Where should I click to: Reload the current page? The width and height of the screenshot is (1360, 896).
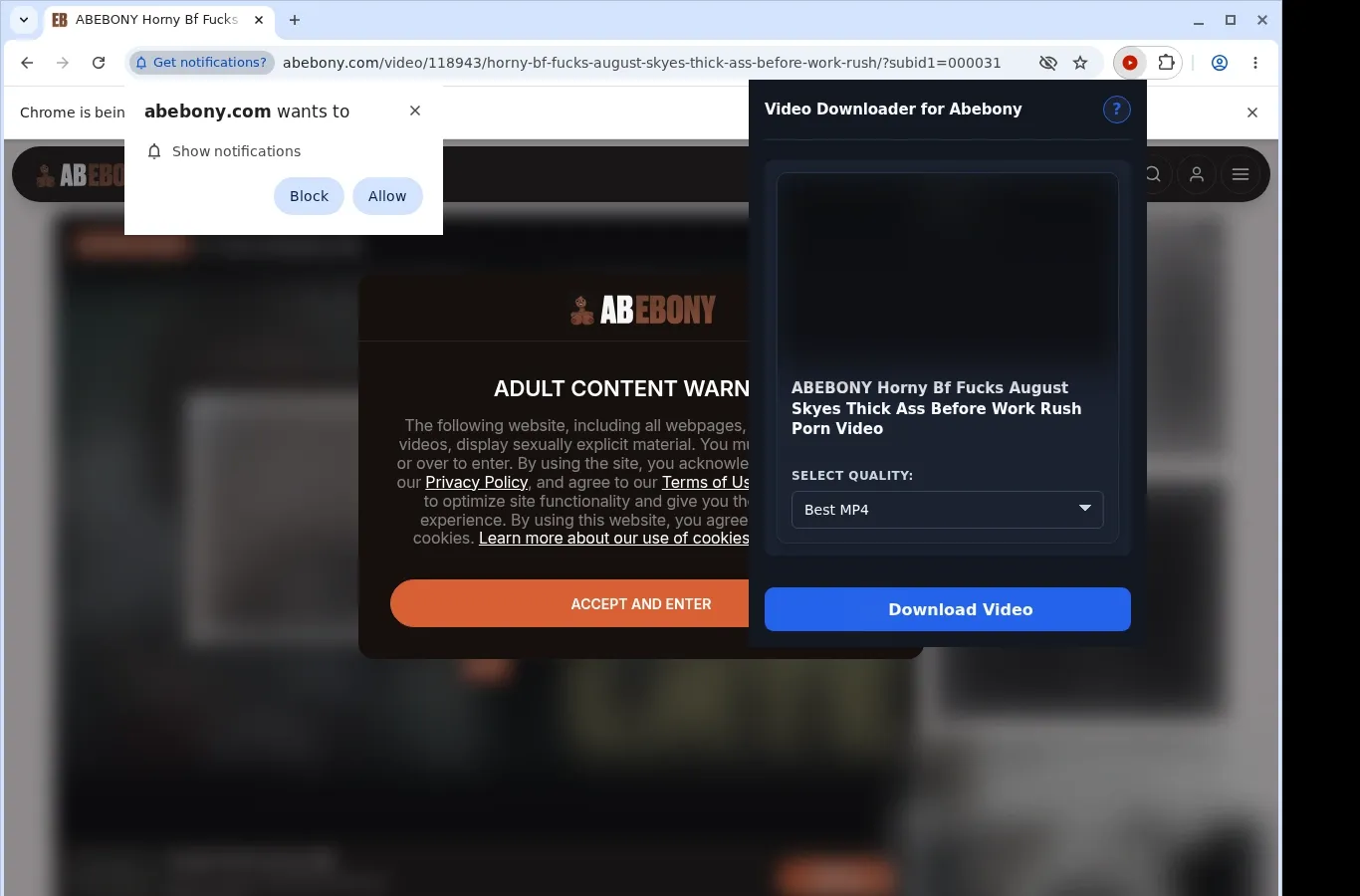tap(99, 63)
